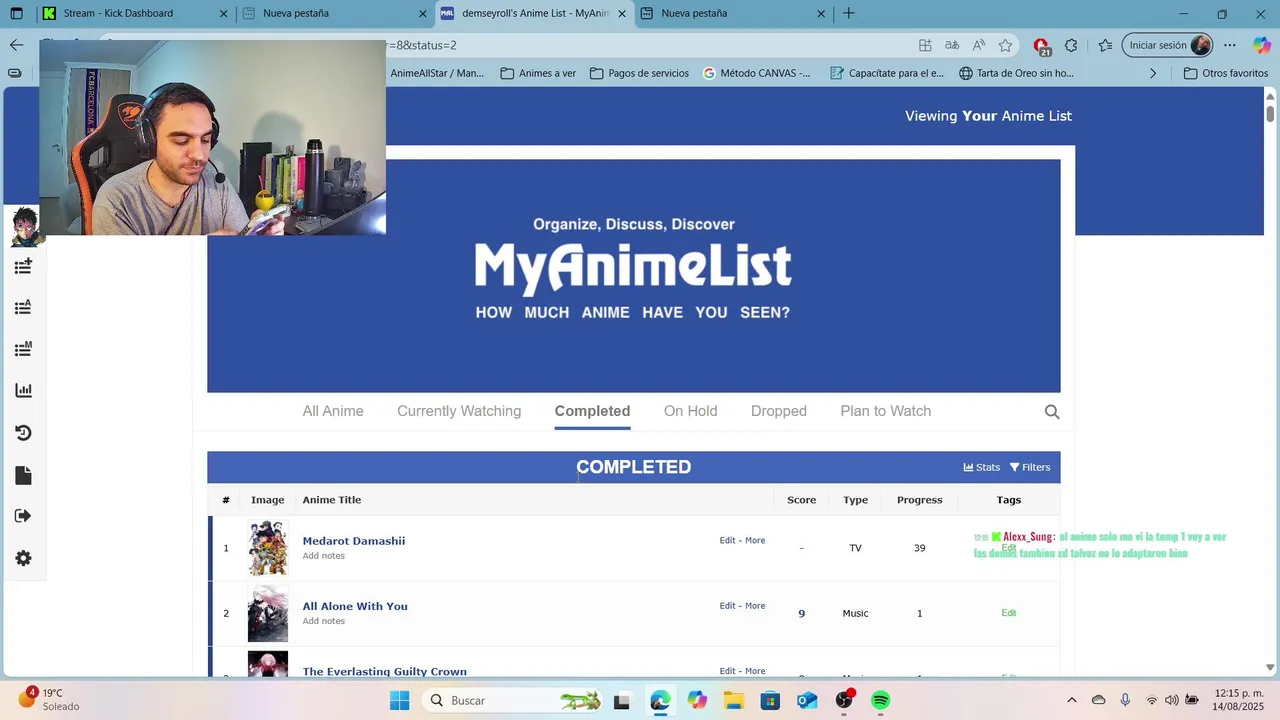Expand the bookmarks overflow chevron
This screenshot has height=720, width=1280.
coord(1153,73)
